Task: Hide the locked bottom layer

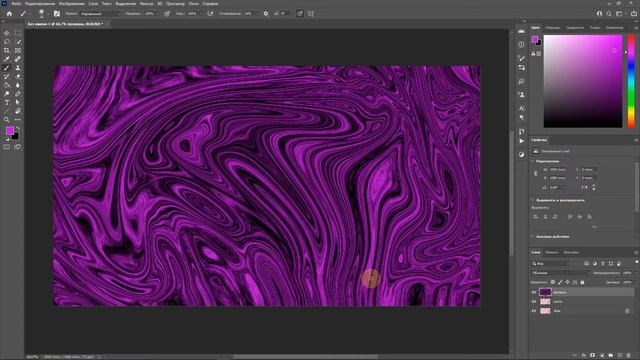Action: pos(533,311)
